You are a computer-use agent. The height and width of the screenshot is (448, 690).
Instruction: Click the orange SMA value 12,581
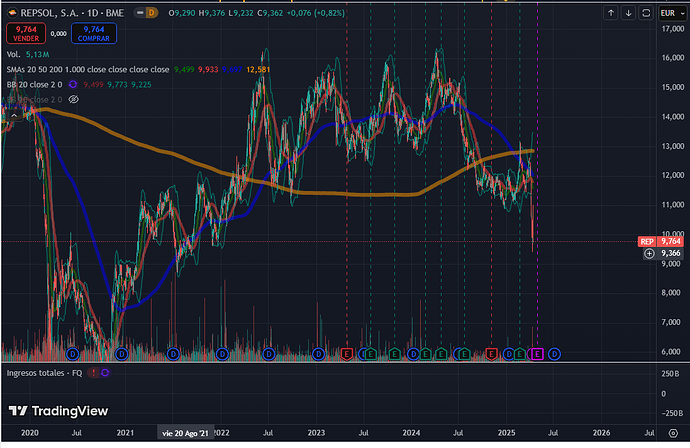tap(258, 70)
